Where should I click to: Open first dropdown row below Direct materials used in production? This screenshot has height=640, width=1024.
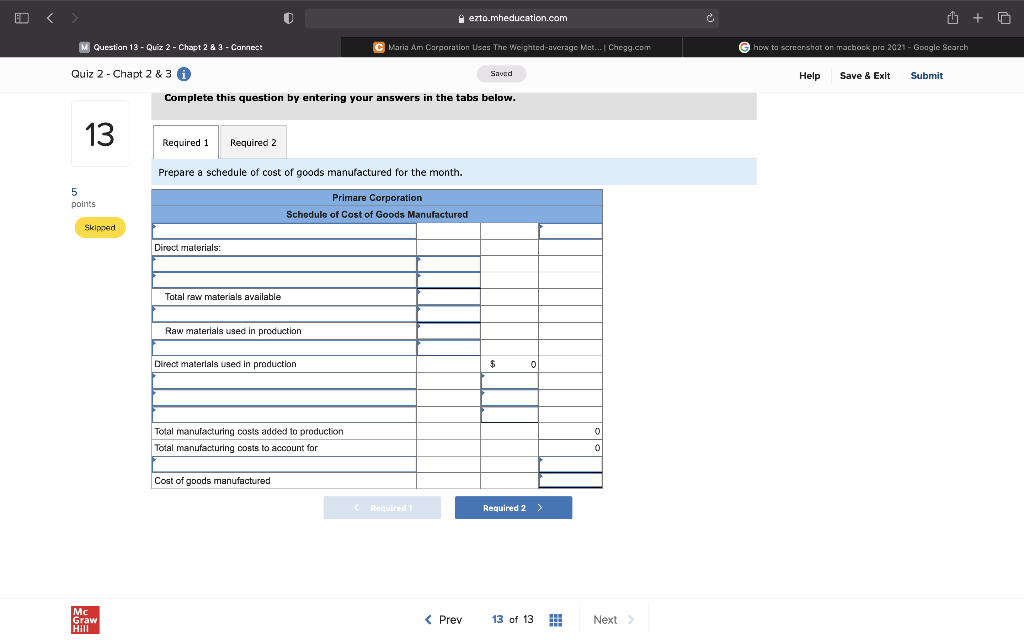click(284, 381)
